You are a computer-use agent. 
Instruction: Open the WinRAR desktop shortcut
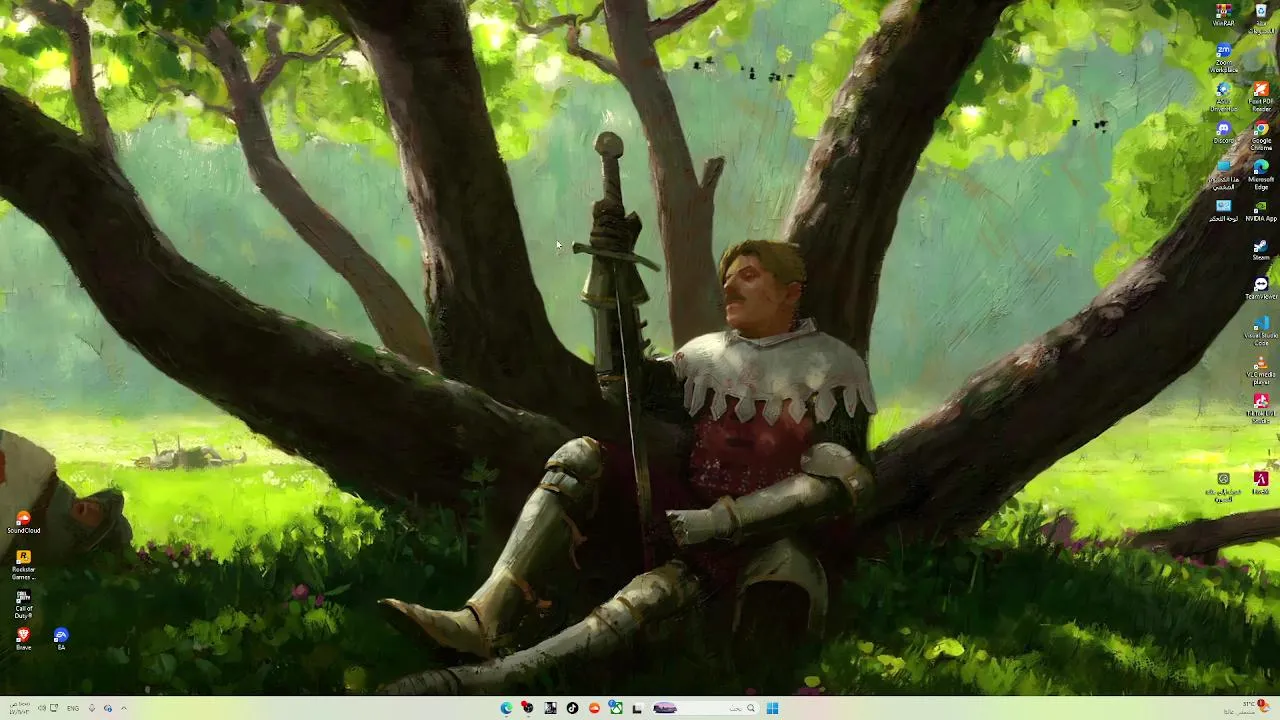[1223, 14]
